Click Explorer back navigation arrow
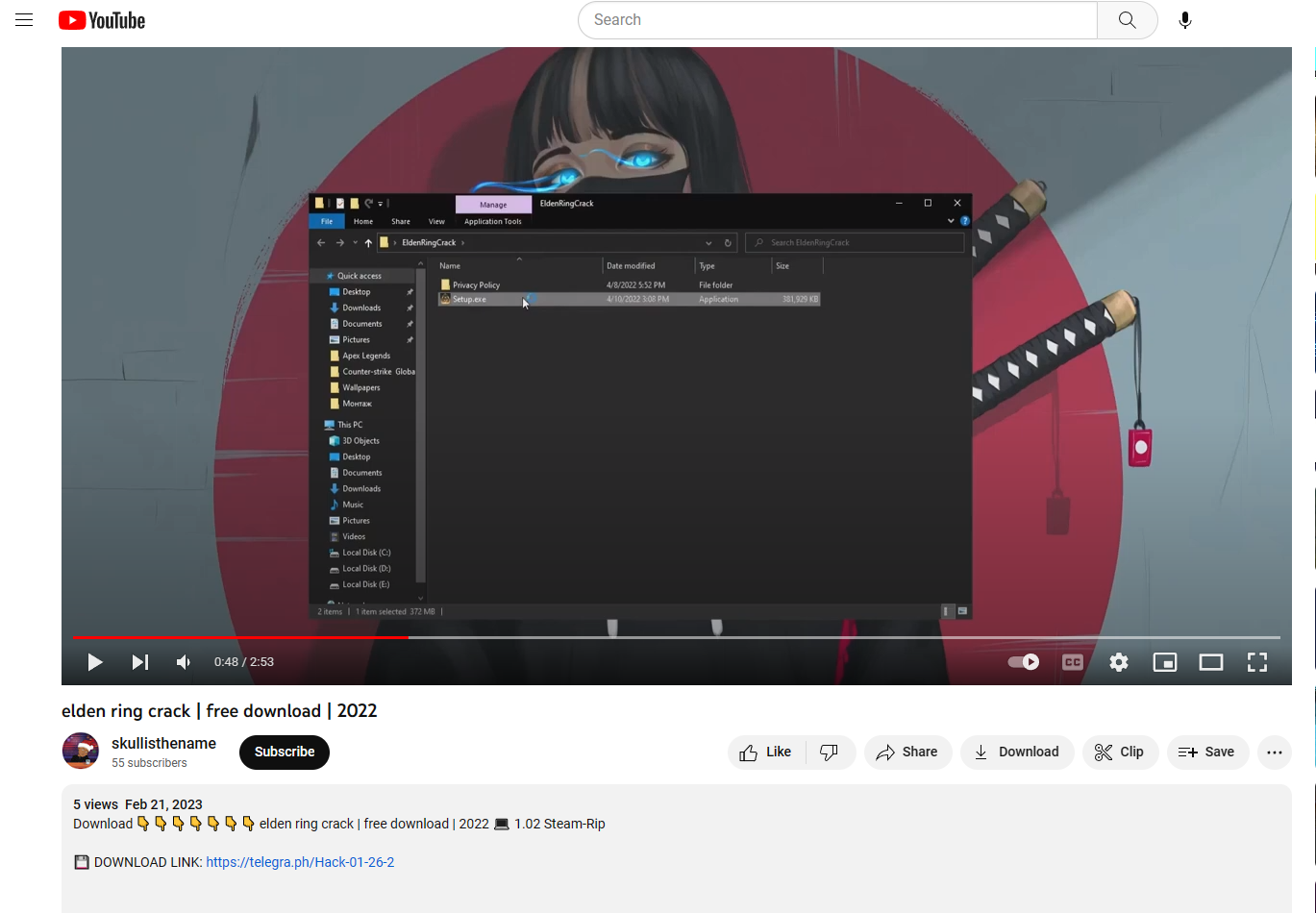Screen dimensions: 1316x913 pyautogui.click(x=322, y=243)
